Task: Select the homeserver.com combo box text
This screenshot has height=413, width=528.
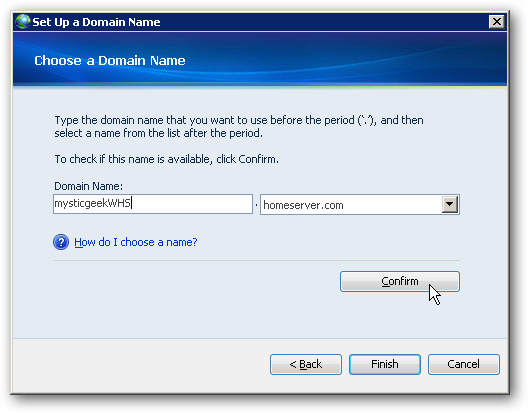Action: pos(303,205)
